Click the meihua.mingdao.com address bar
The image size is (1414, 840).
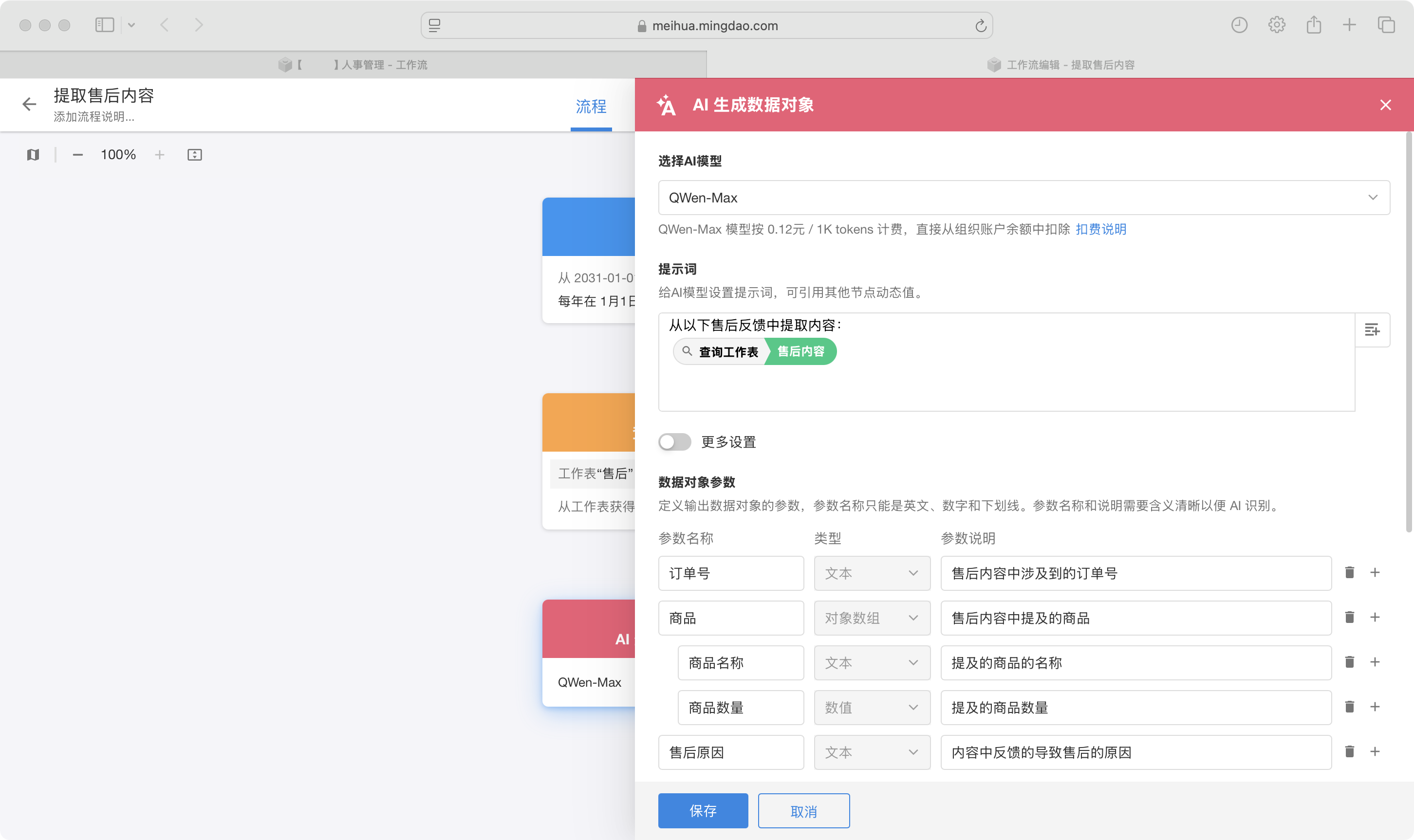point(706,25)
